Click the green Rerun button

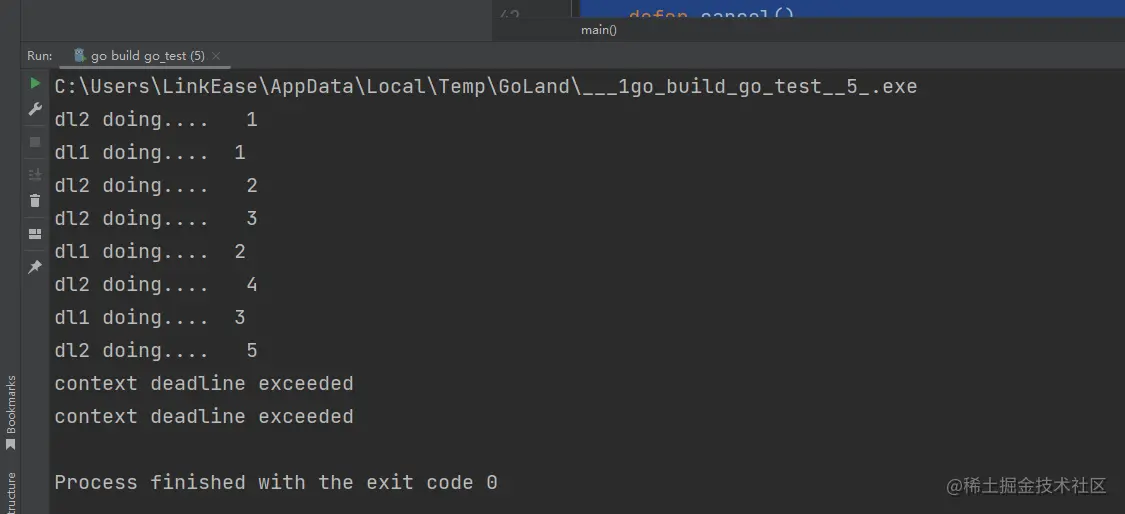(x=35, y=83)
